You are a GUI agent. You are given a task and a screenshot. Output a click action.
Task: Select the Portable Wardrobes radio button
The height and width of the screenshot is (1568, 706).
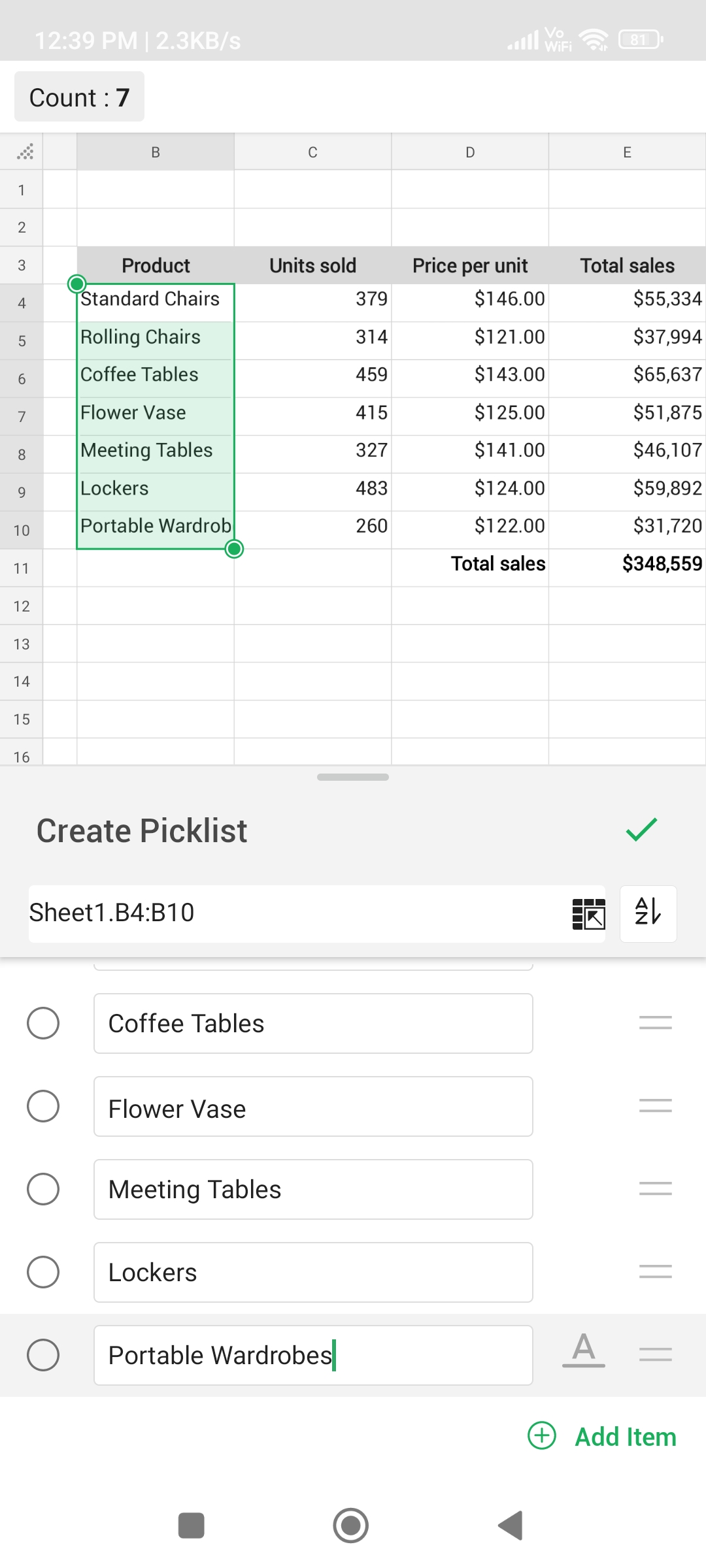(43, 1354)
